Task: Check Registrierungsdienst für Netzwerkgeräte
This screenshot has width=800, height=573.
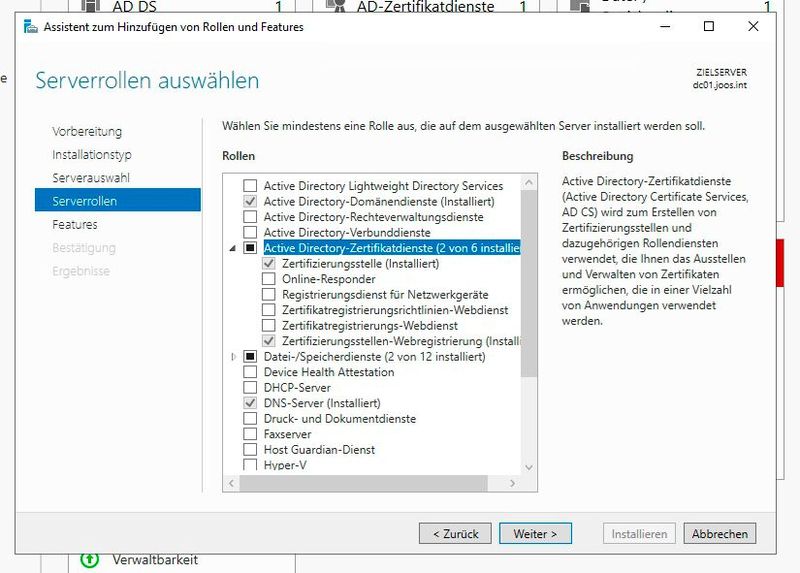Action: [x=268, y=294]
